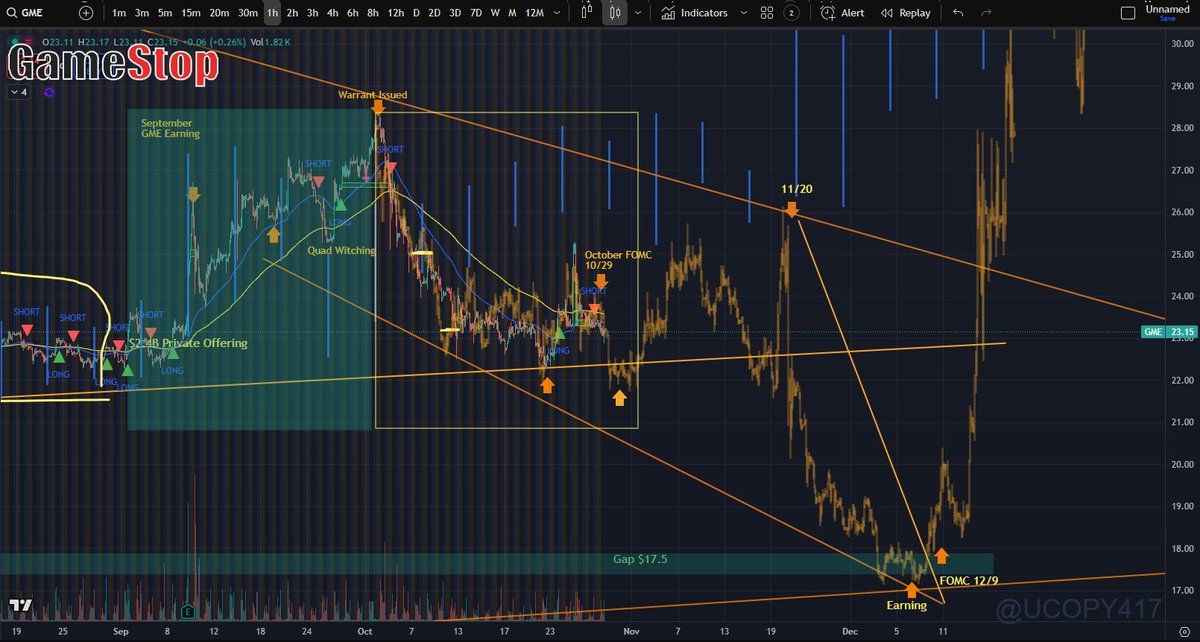Viewport: 1200px width, 642px height.
Task: Switch to the 20m timeframe
Action: pos(219,13)
